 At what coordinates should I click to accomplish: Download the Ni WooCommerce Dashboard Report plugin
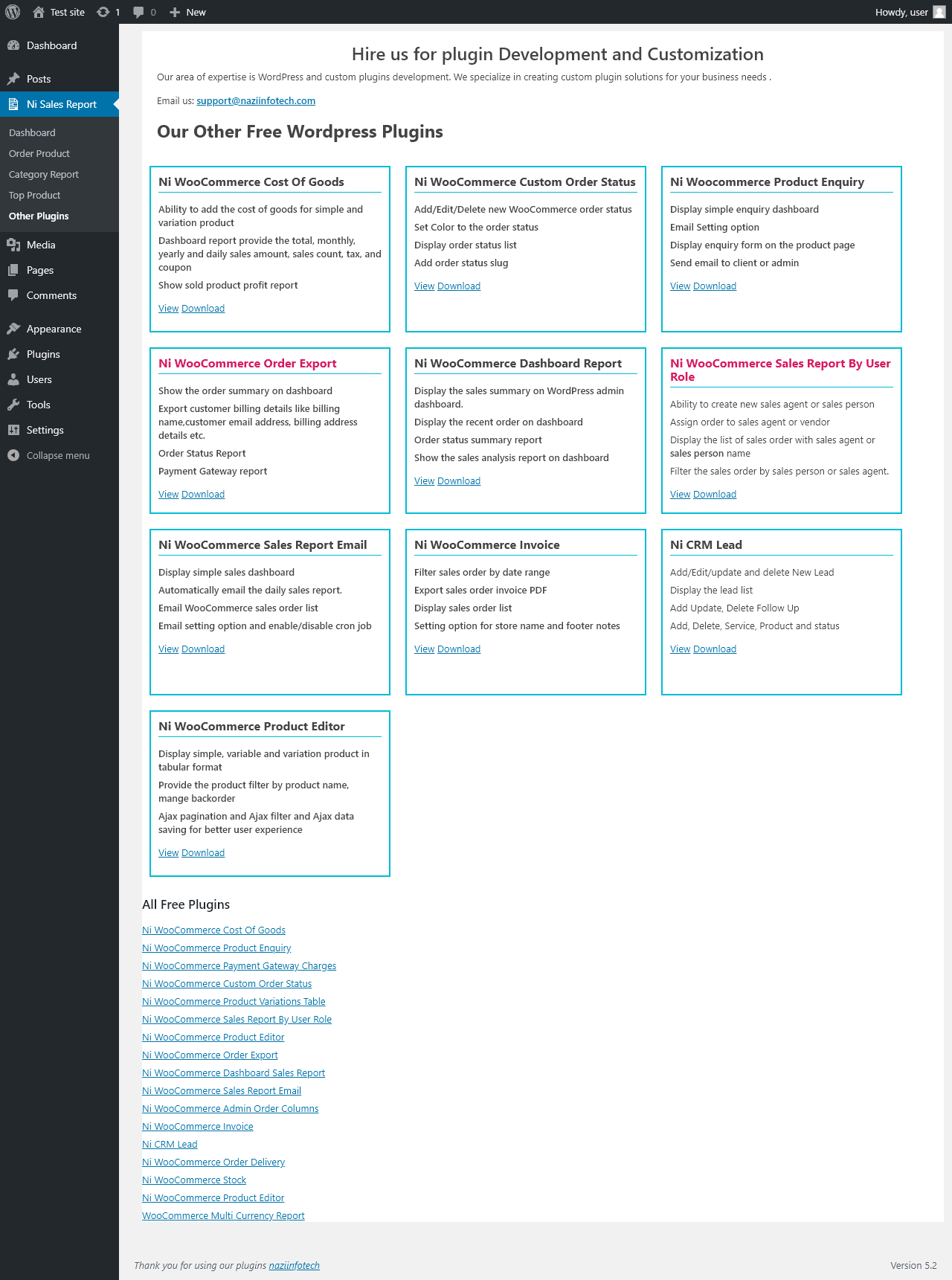pos(459,480)
